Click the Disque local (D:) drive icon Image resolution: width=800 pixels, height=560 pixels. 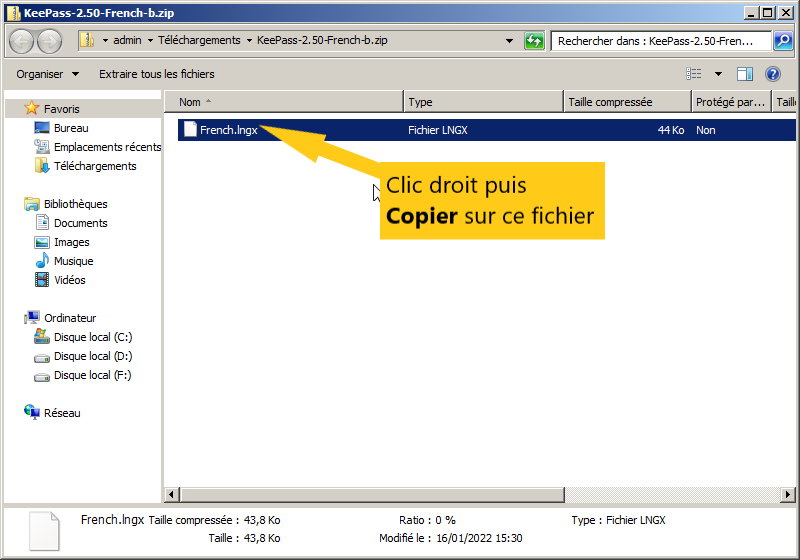click(42, 358)
